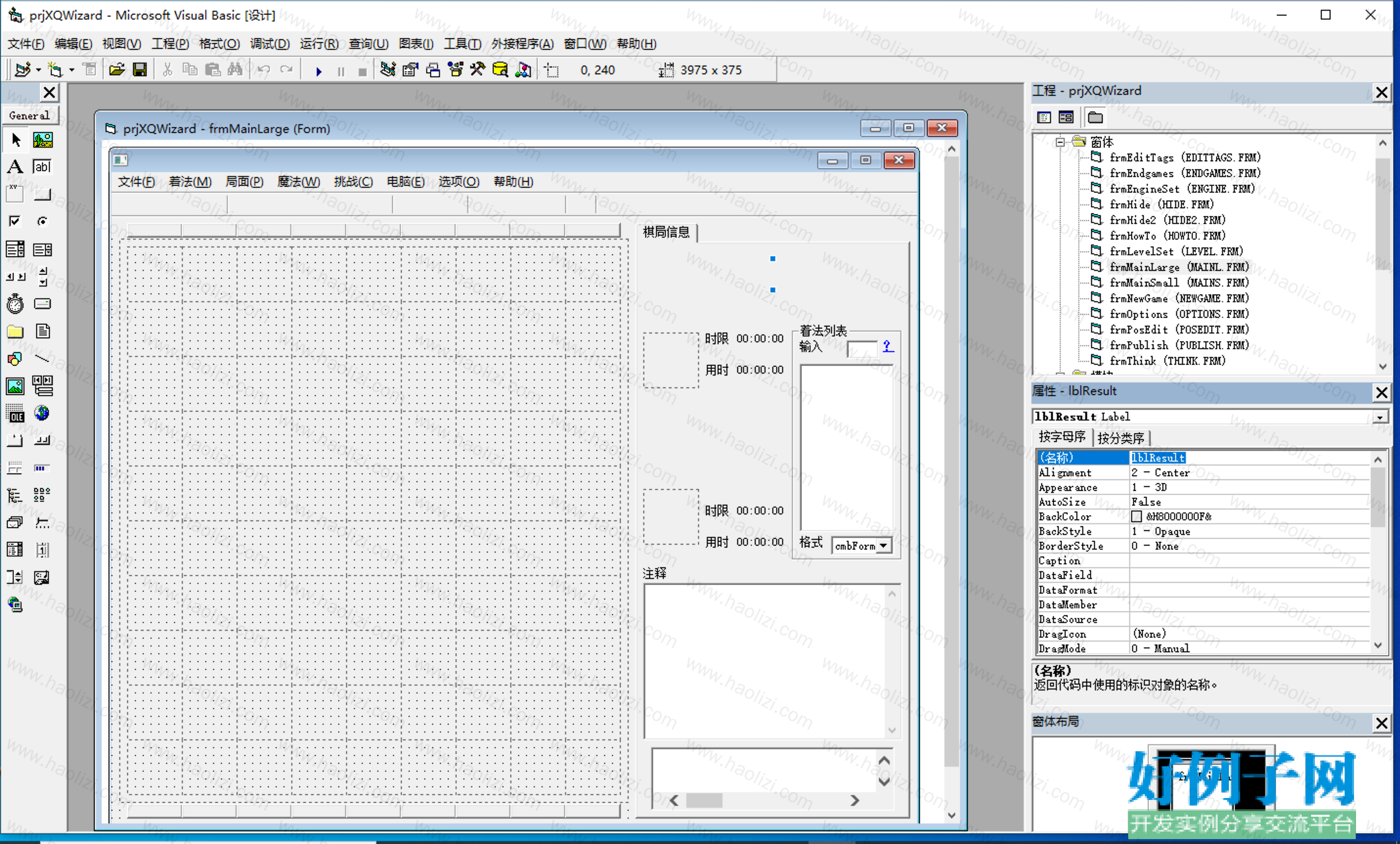The width and height of the screenshot is (1400, 844).
Task: Click the 输入 text box on the form
Action: coord(862,349)
